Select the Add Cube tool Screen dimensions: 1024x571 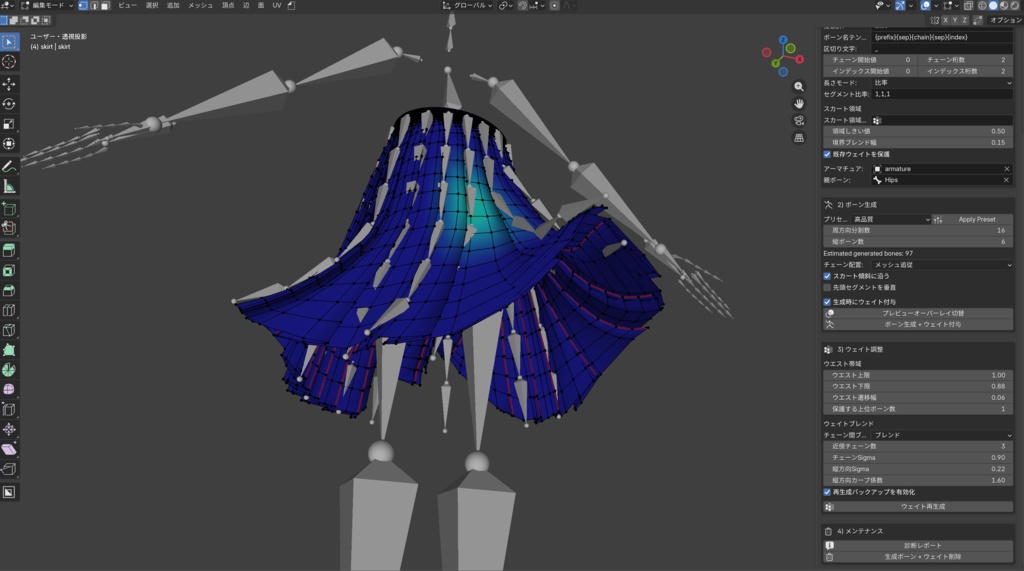pyautogui.click(x=9, y=209)
